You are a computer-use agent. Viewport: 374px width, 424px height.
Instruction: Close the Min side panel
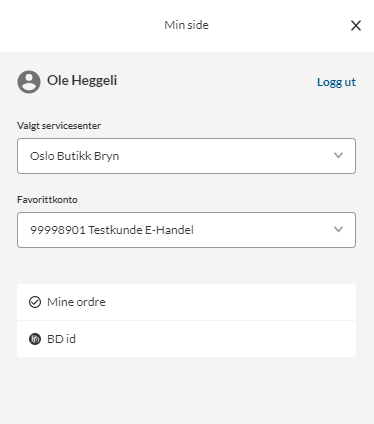356,25
